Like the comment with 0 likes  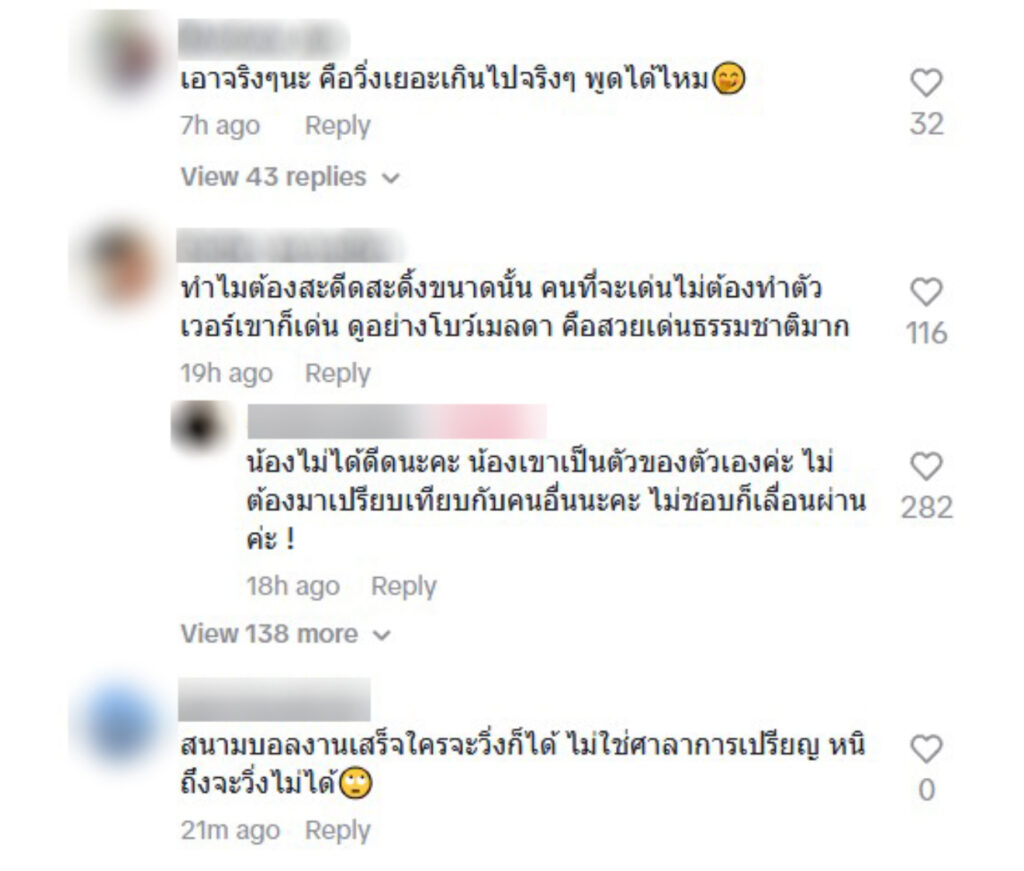pos(926,749)
